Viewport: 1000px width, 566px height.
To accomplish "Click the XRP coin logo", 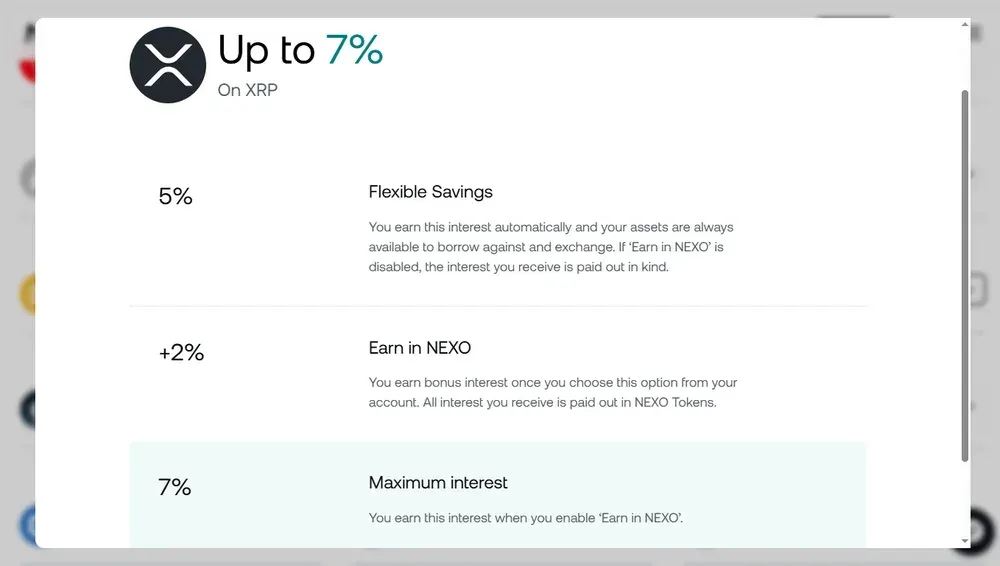I will pos(168,64).
